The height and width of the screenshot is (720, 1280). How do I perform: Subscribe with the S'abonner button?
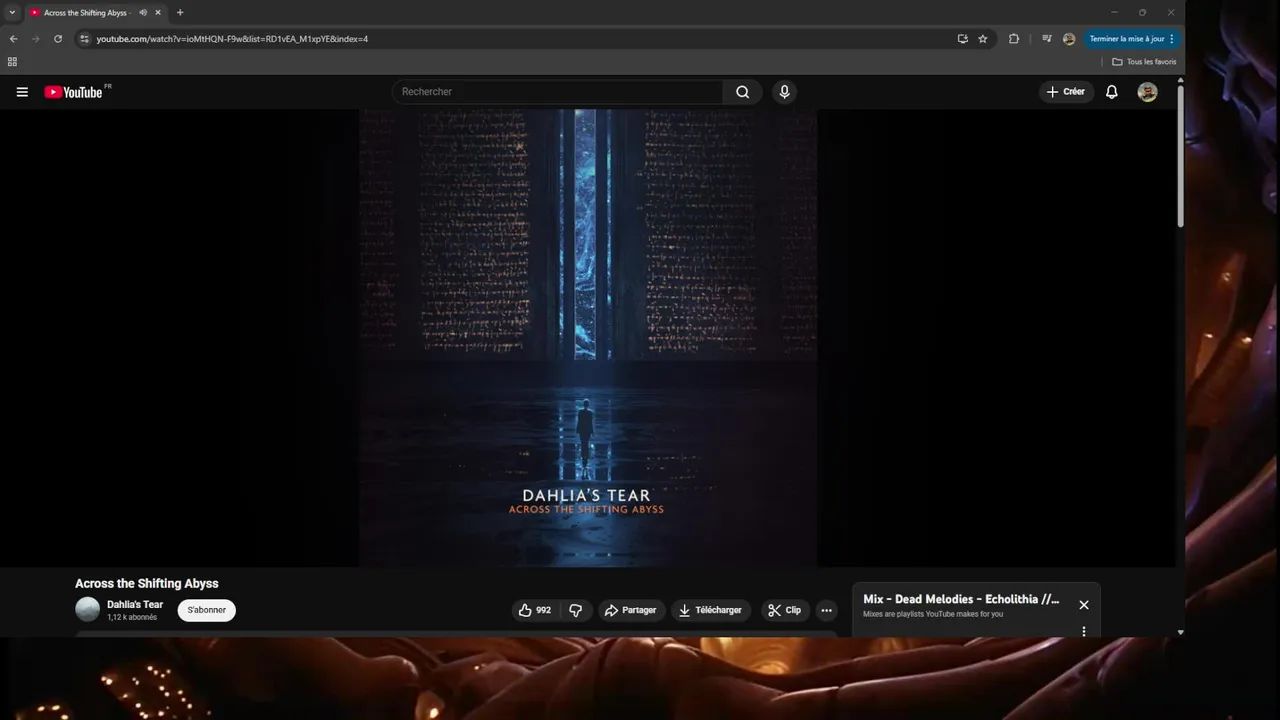(207, 610)
